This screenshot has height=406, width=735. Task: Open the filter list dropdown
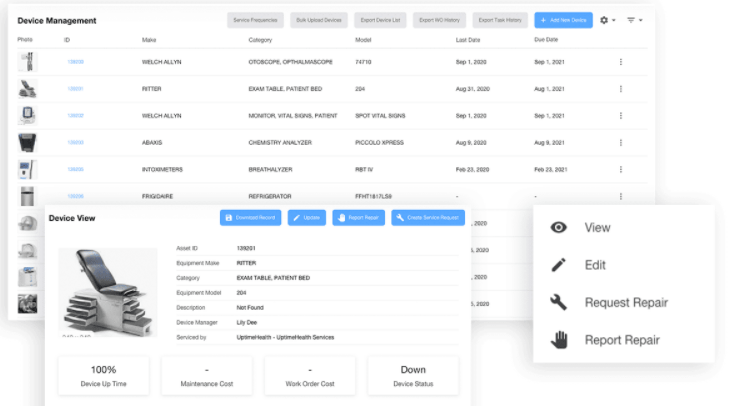point(634,20)
